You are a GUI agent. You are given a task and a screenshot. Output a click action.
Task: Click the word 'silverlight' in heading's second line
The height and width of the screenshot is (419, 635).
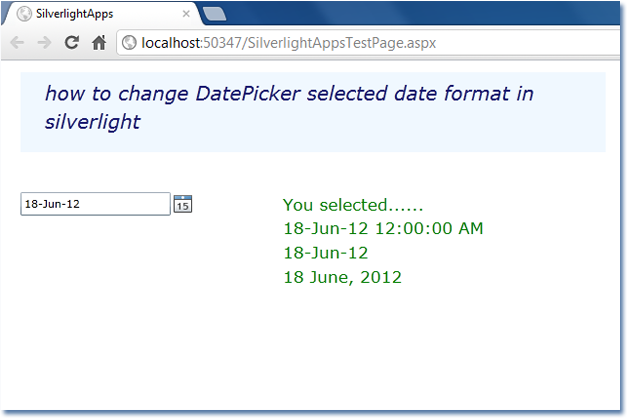point(92,122)
